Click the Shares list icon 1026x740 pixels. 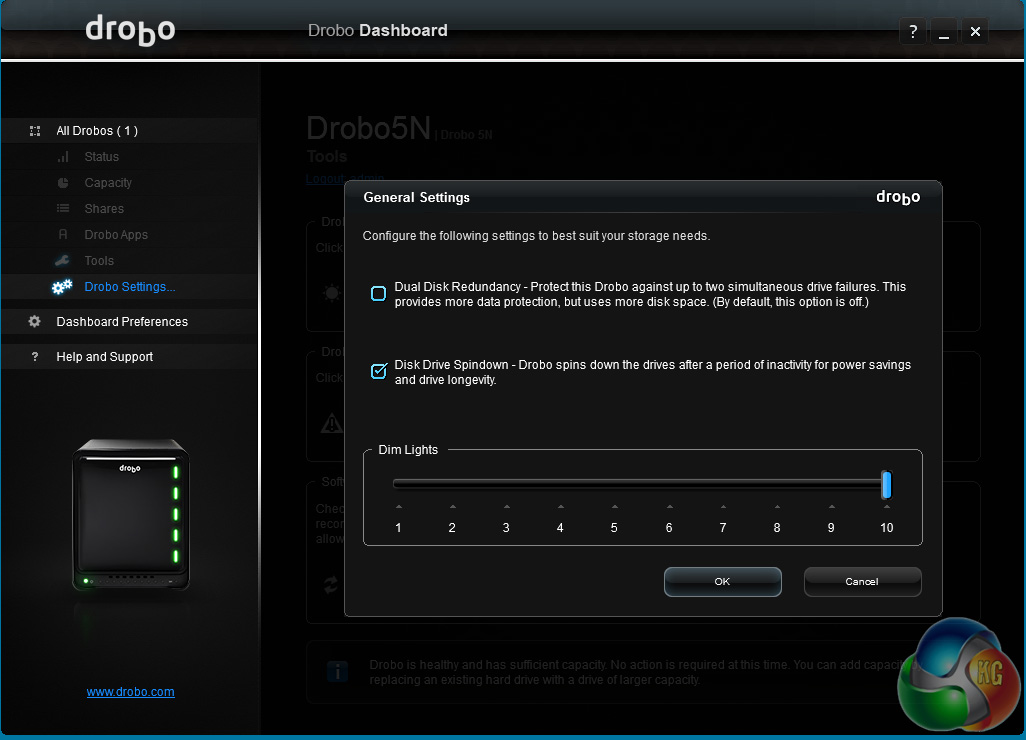point(63,209)
